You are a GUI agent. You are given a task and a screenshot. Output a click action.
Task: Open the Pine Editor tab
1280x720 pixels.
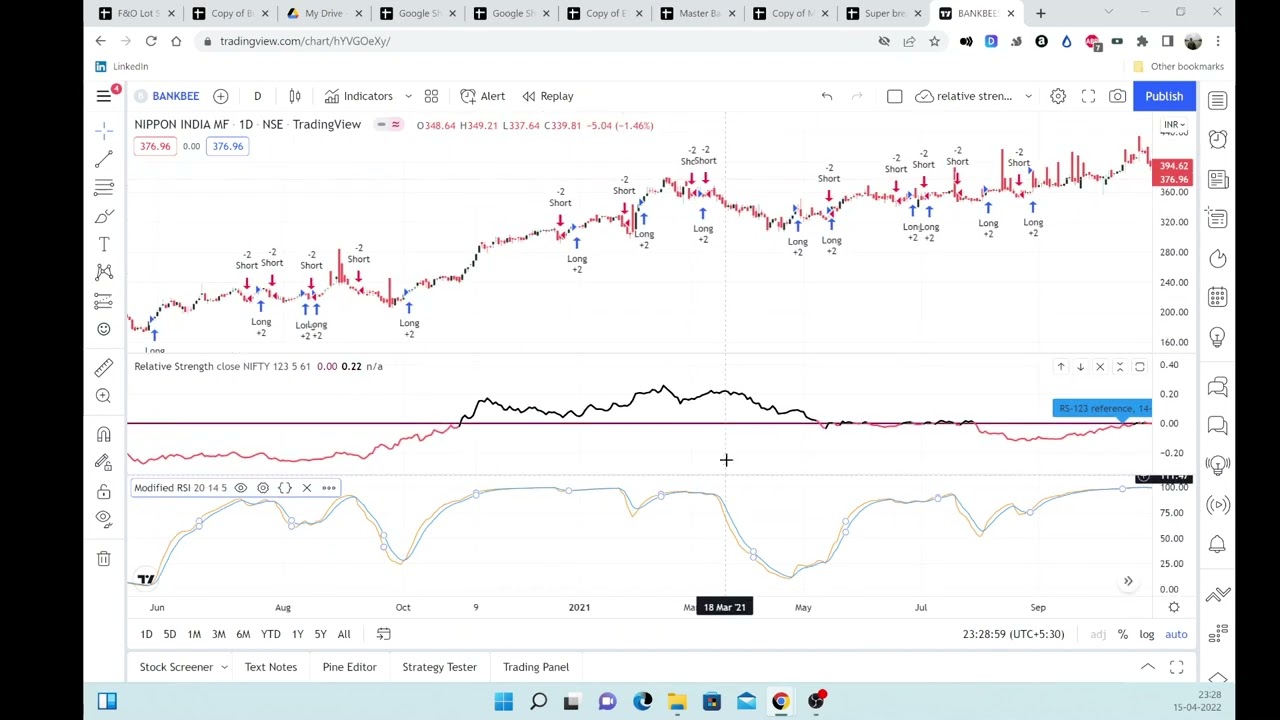tap(349, 667)
